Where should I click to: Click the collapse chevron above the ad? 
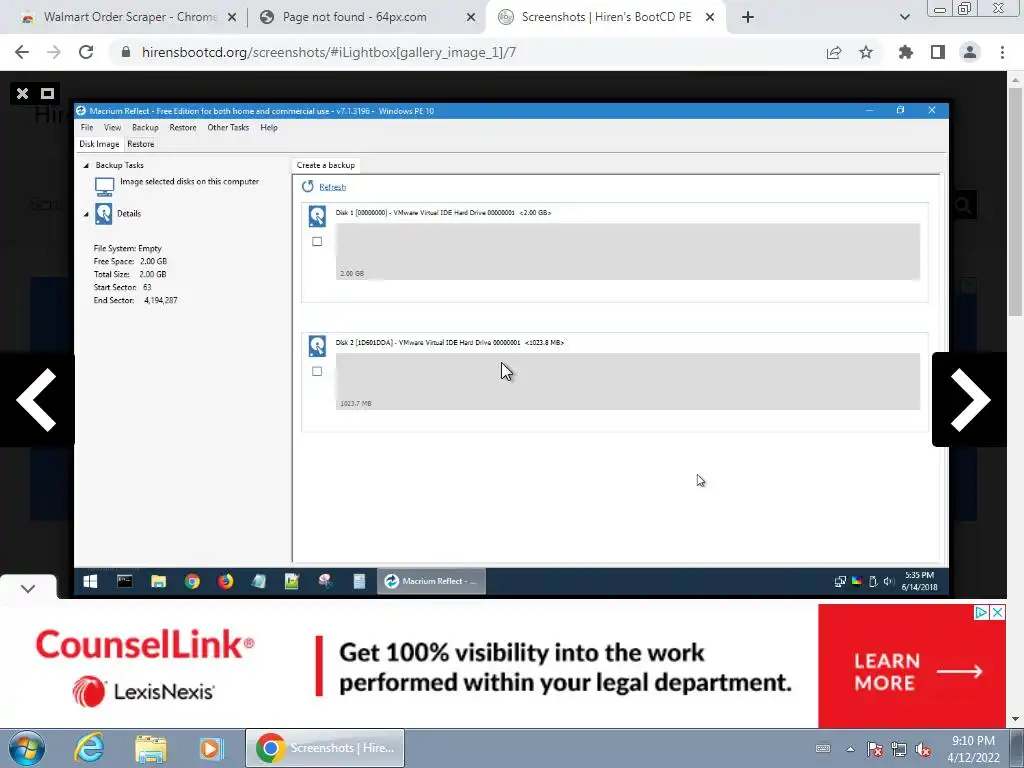[x=27, y=588]
